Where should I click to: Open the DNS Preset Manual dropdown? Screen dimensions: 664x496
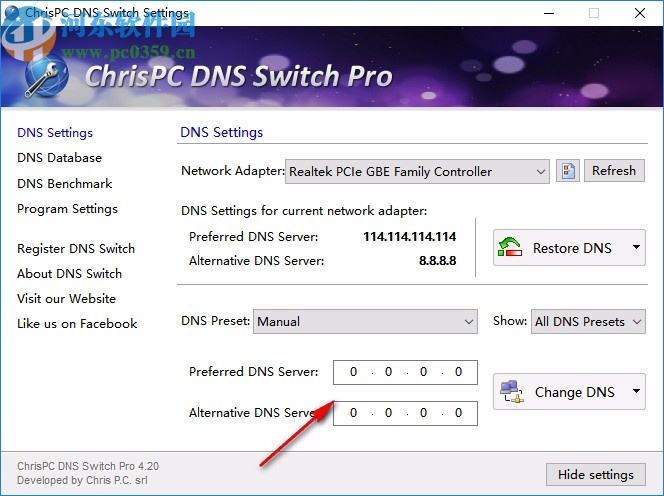point(365,321)
